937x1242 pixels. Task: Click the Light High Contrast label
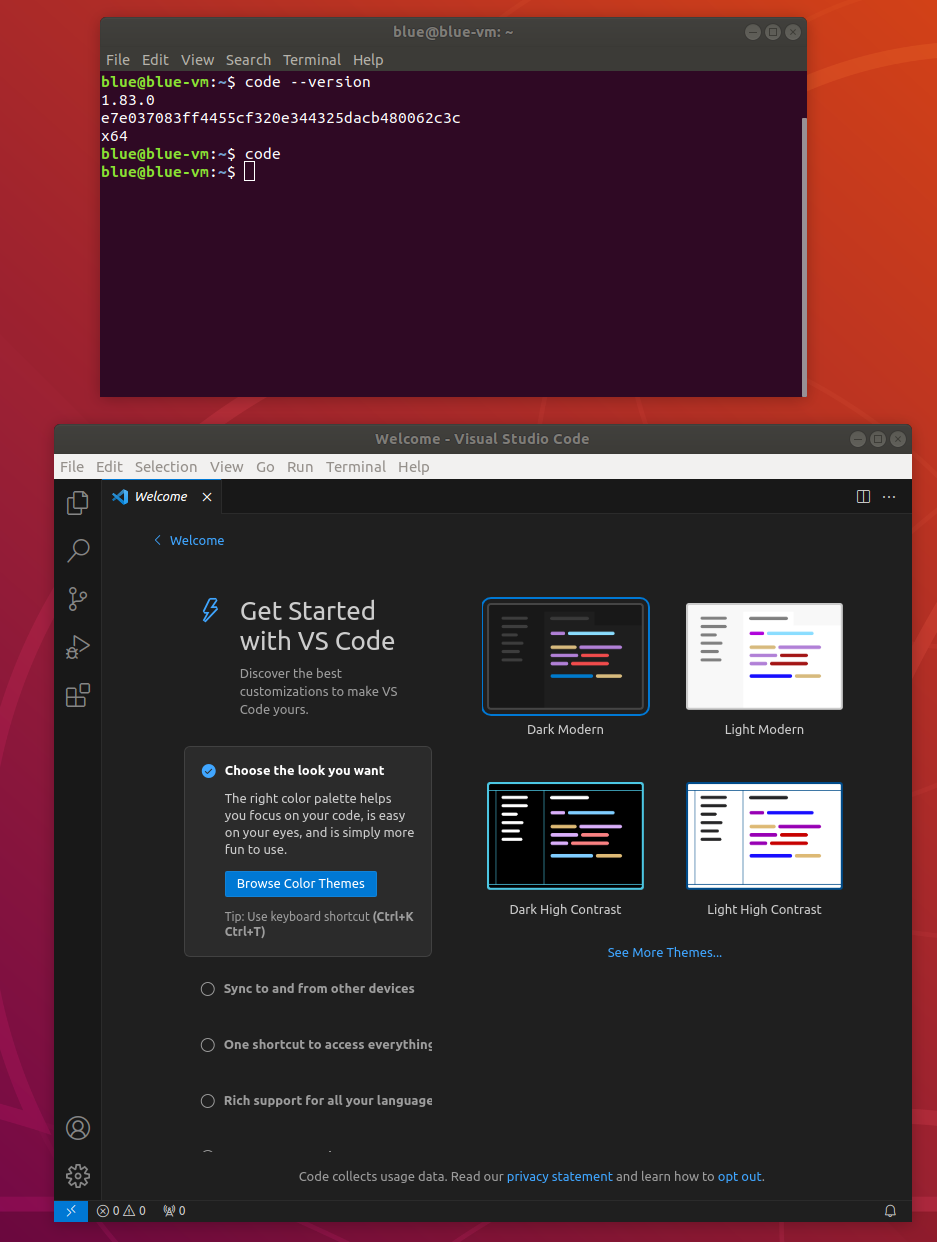point(764,910)
